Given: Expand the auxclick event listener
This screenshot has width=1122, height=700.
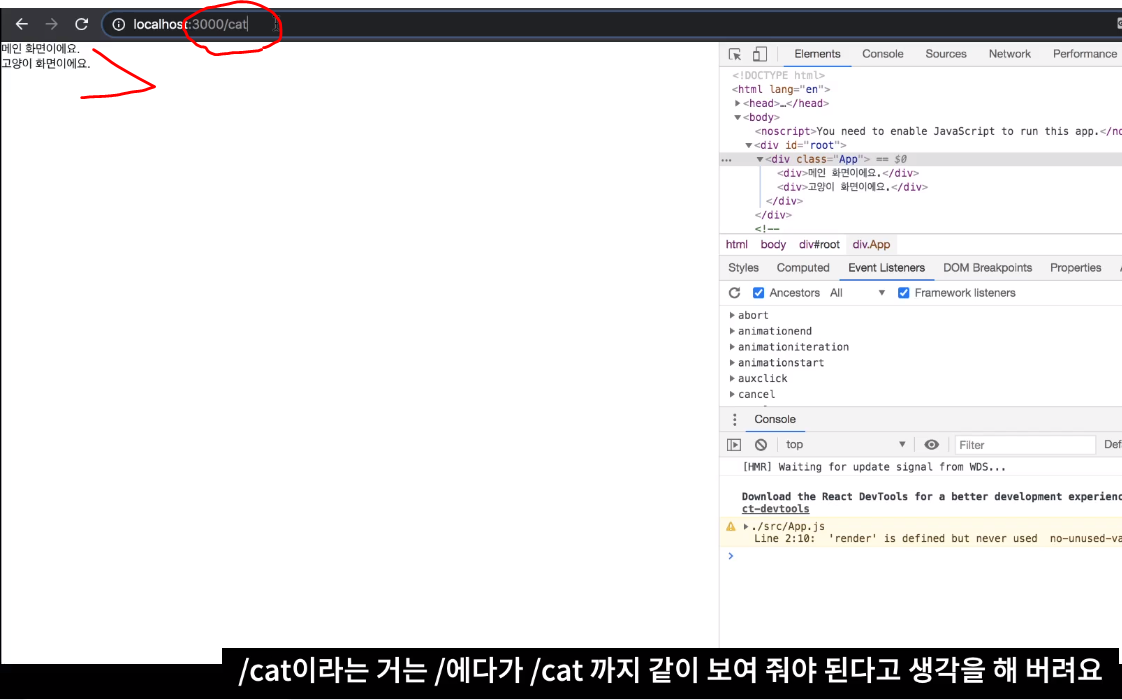Looking at the screenshot, I should 732,378.
